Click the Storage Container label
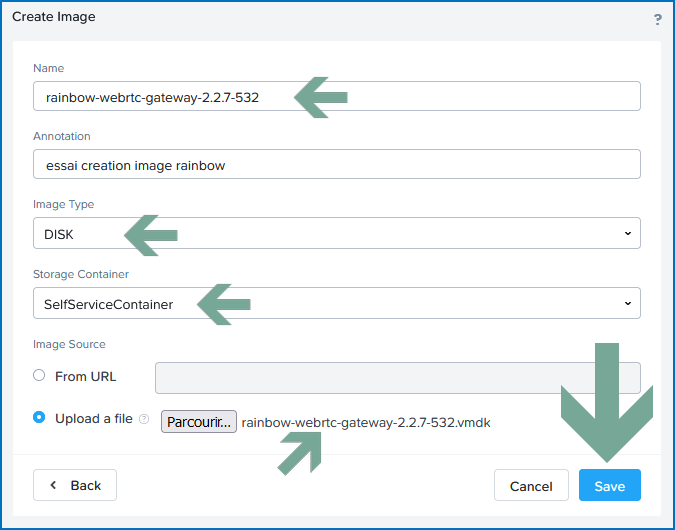675x530 pixels. tap(81, 274)
